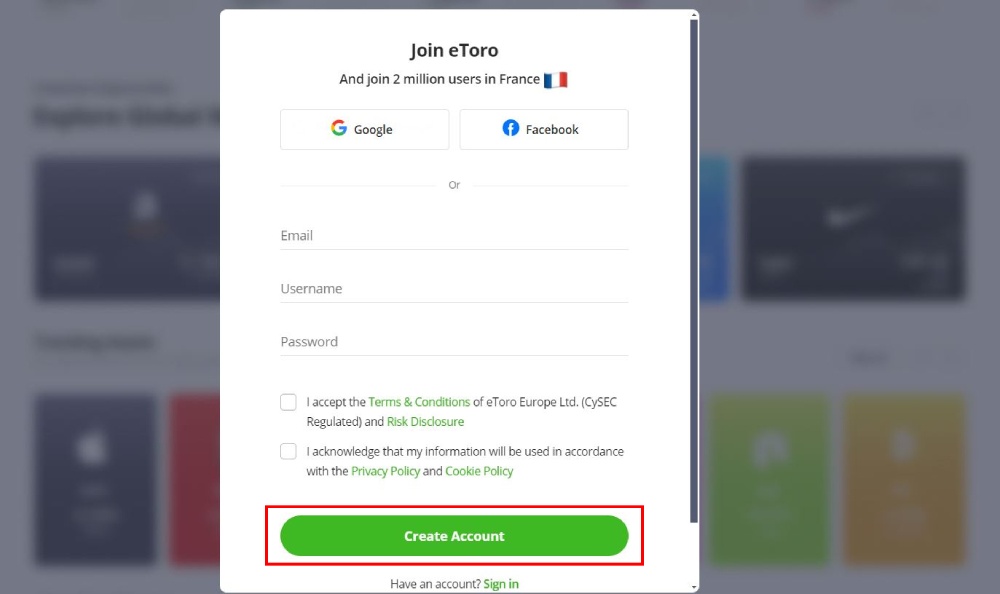Click the dialog's vertical scrollbar thumb
The width and height of the screenshot is (1000, 594).
point(694,271)
